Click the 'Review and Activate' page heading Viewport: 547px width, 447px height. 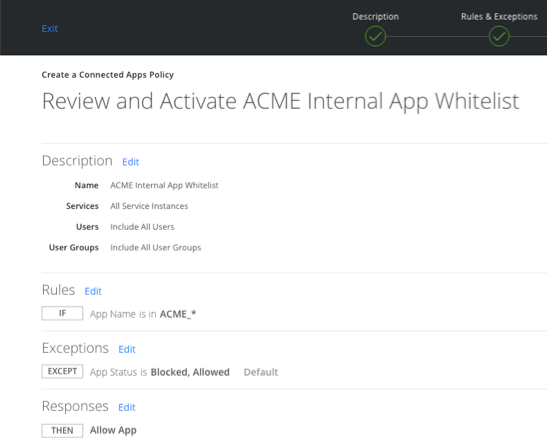coord(280,102)
